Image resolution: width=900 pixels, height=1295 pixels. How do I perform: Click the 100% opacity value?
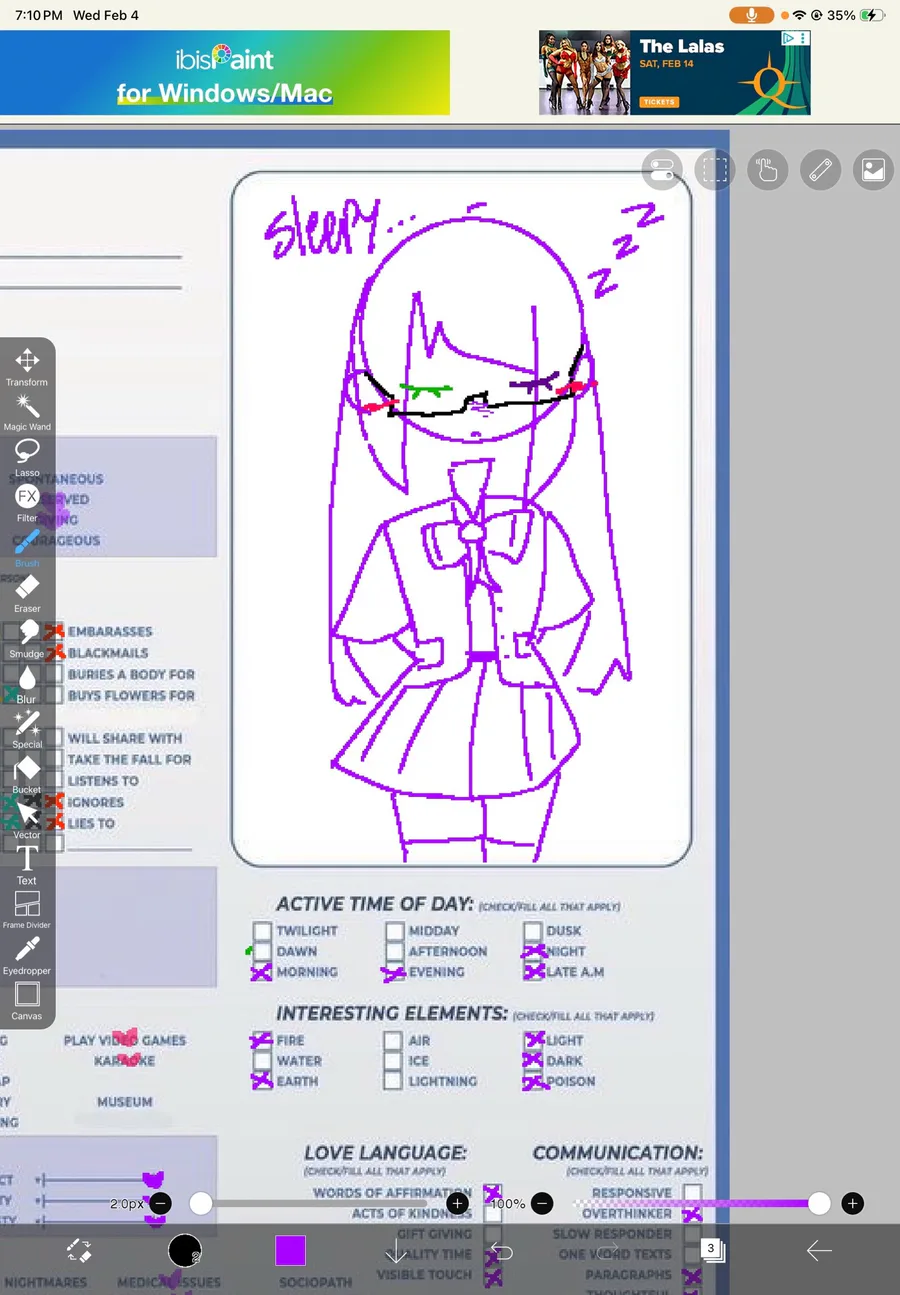pos(508,1204)
